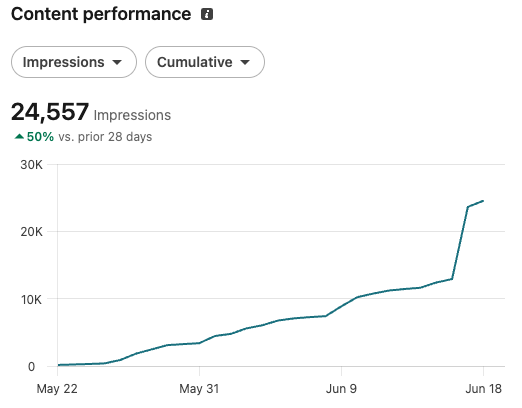This screenshot has height=408, width=522.
Task: Click the 'vs. prior 28 days' text
Action: tap(105, 137)
